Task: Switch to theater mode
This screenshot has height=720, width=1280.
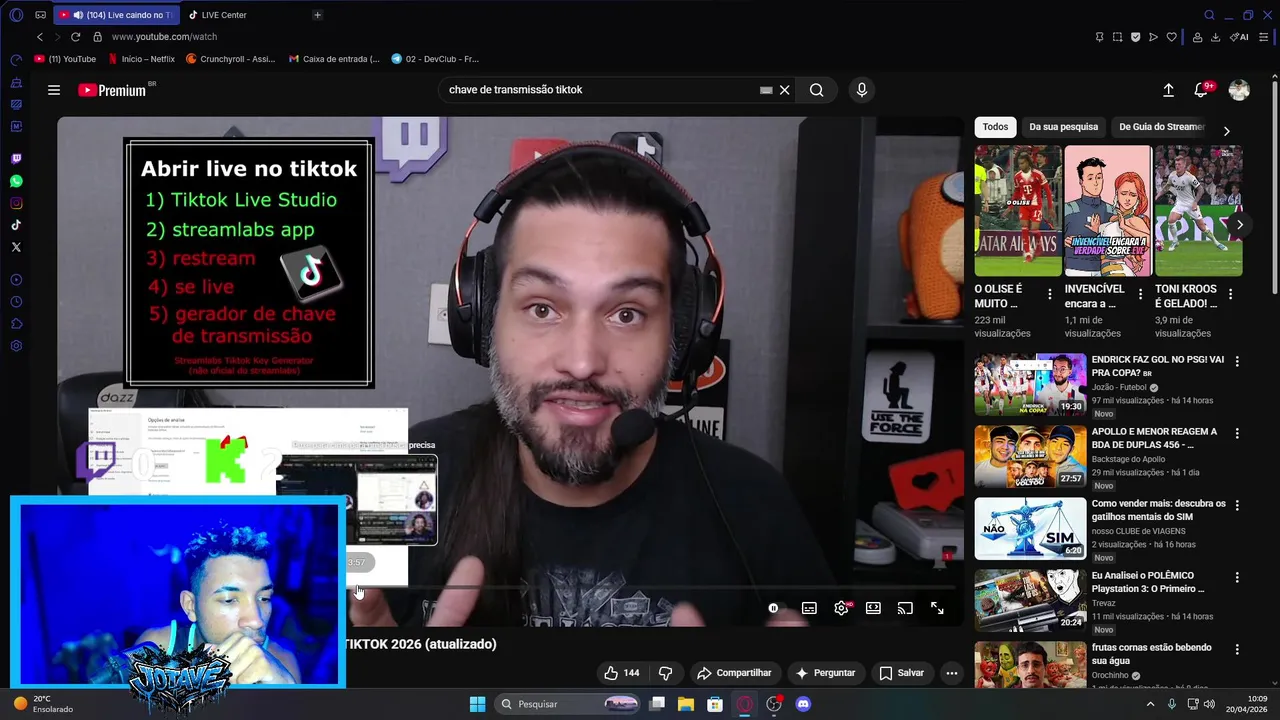Action: point(873,608)
